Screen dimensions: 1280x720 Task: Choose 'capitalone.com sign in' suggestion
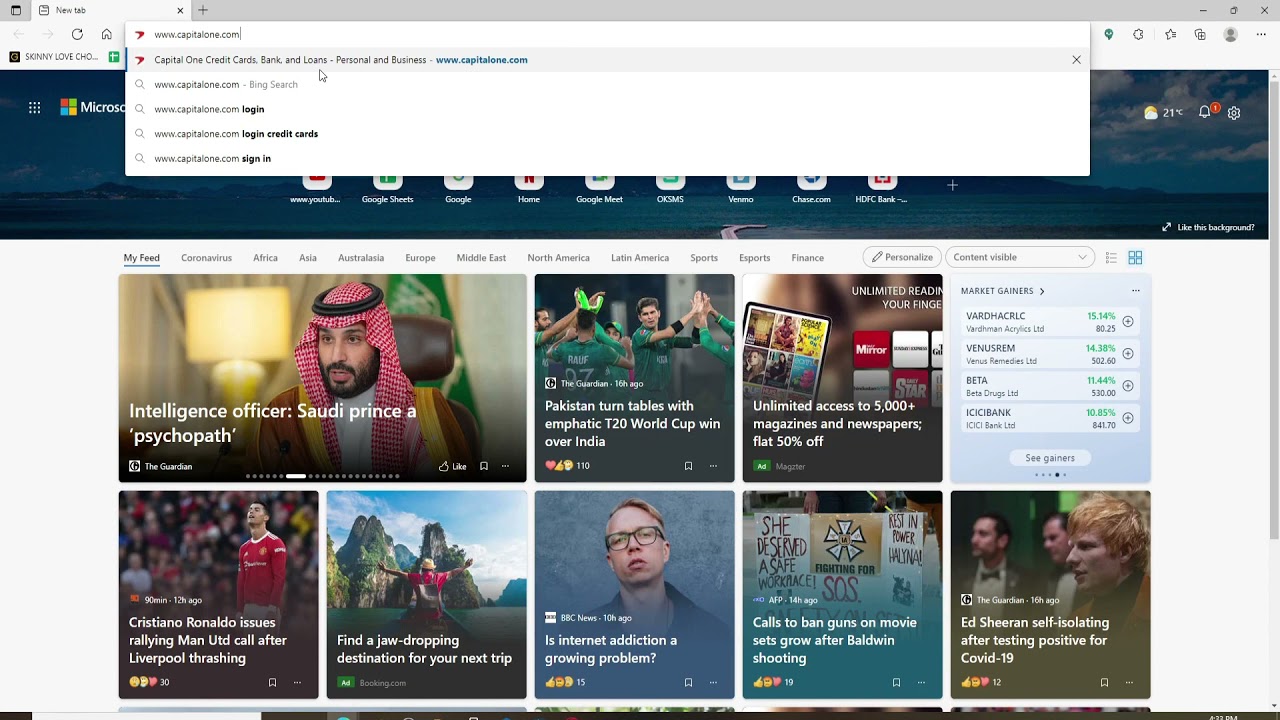(x=608, y=158)
